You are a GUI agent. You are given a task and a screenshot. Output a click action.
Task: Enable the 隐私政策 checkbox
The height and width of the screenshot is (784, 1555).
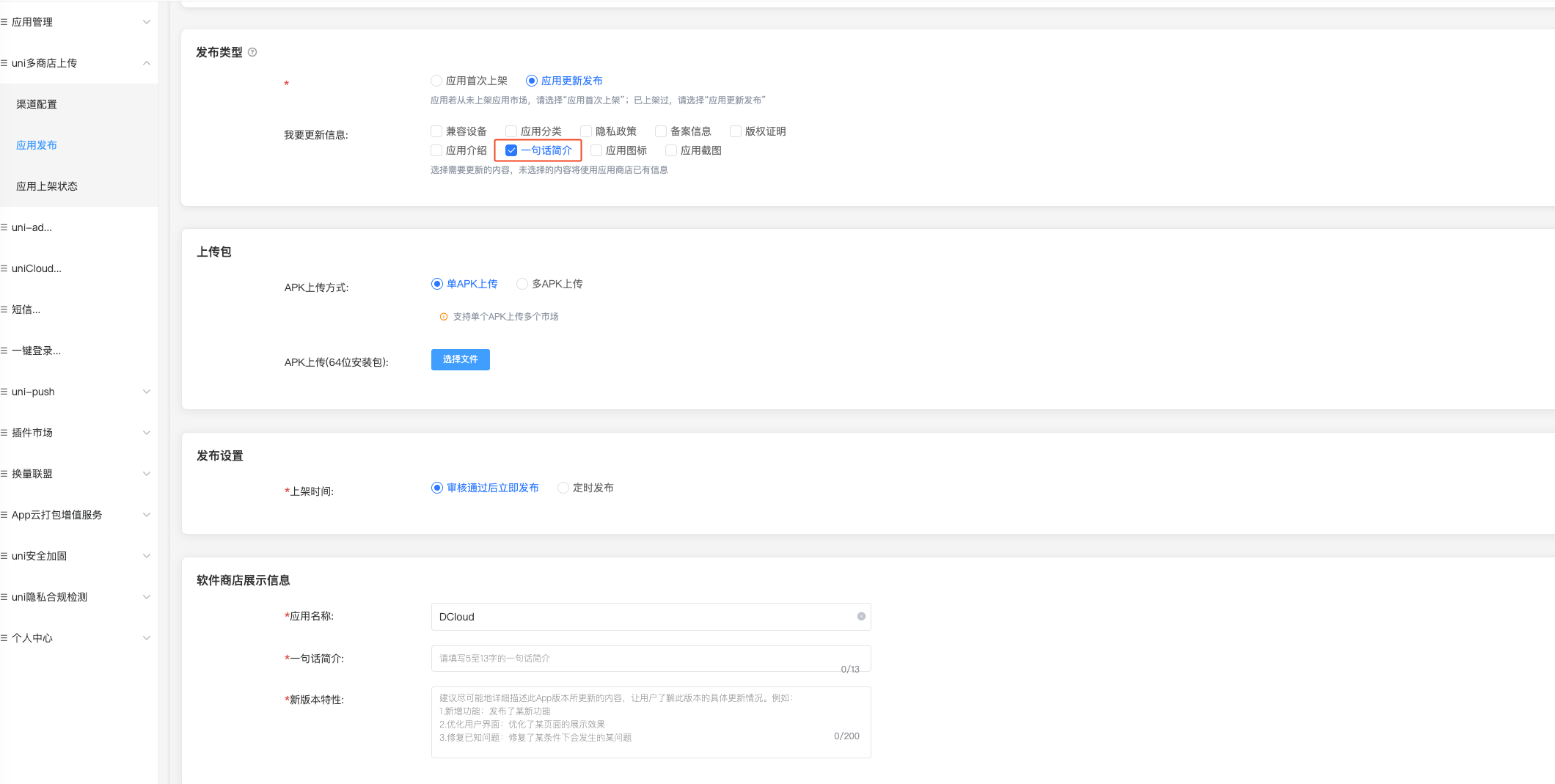586,131
